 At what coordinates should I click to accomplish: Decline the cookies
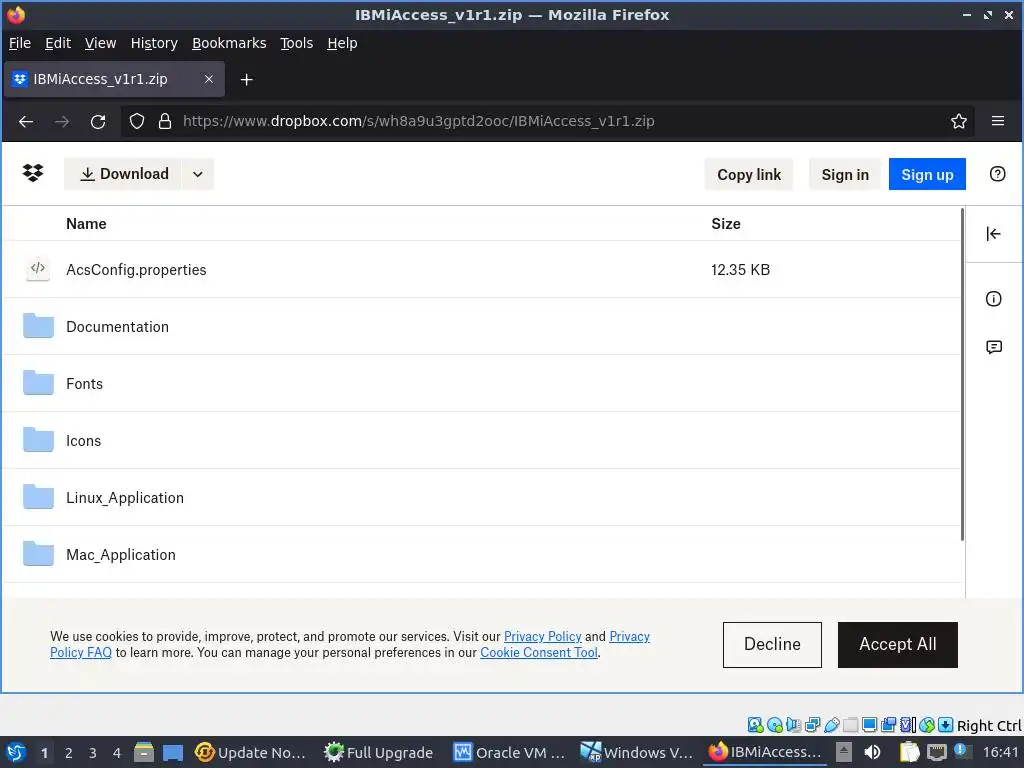click(x=772, y=644)
